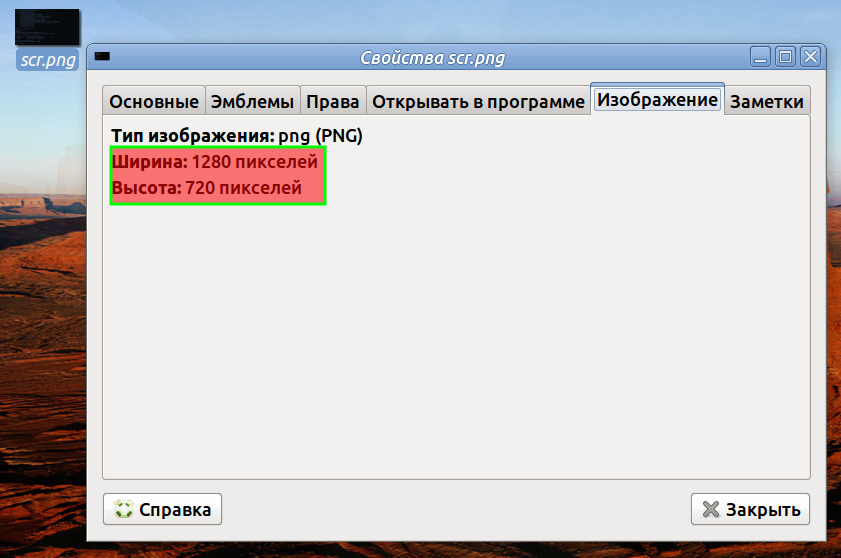Select the Ширина 1280 пикселей line

[x=215, y=161]
